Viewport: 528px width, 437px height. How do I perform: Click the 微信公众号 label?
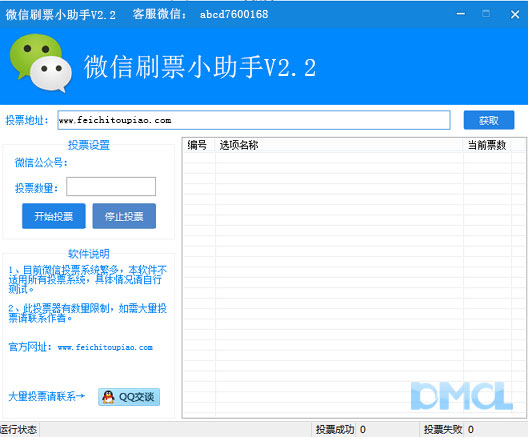[41, 163]
